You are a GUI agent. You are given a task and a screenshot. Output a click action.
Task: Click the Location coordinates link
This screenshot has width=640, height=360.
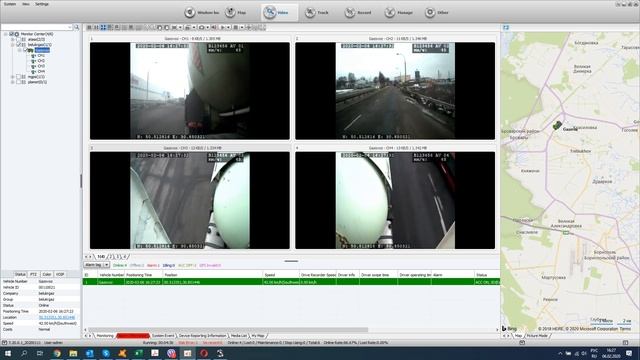[57, 317]
